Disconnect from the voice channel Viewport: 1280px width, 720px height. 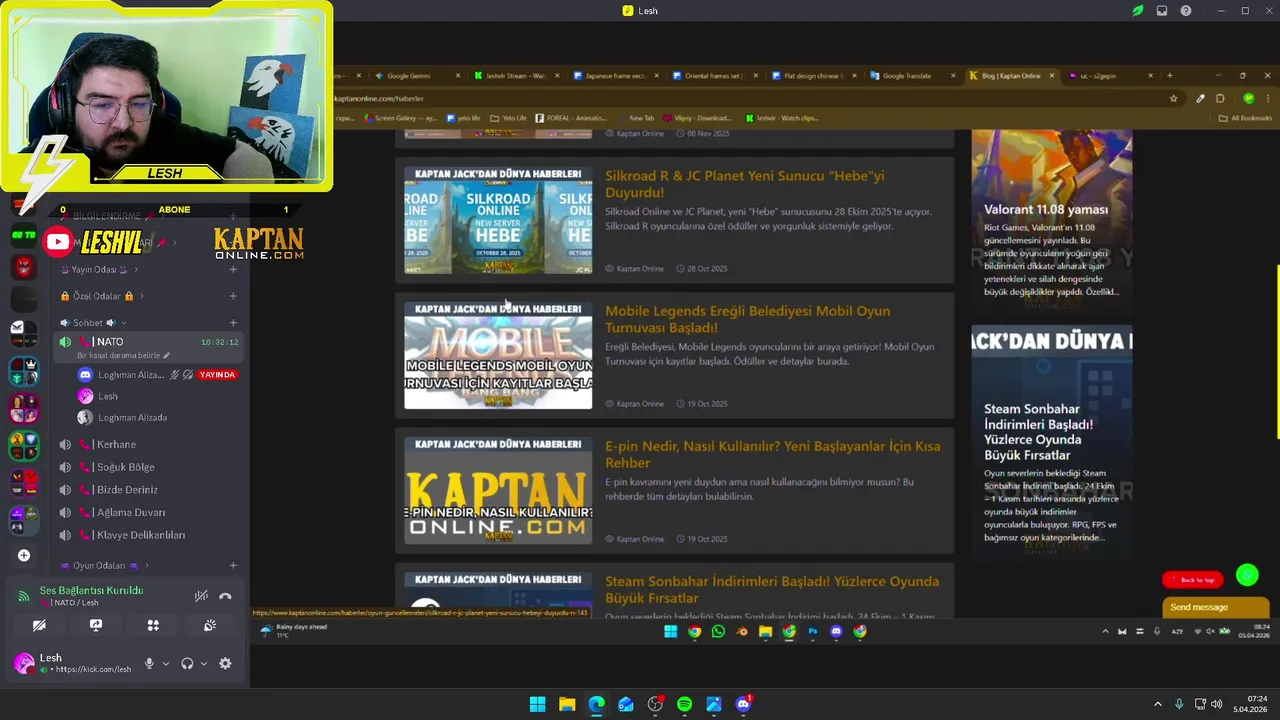click(x=225, y=596)
